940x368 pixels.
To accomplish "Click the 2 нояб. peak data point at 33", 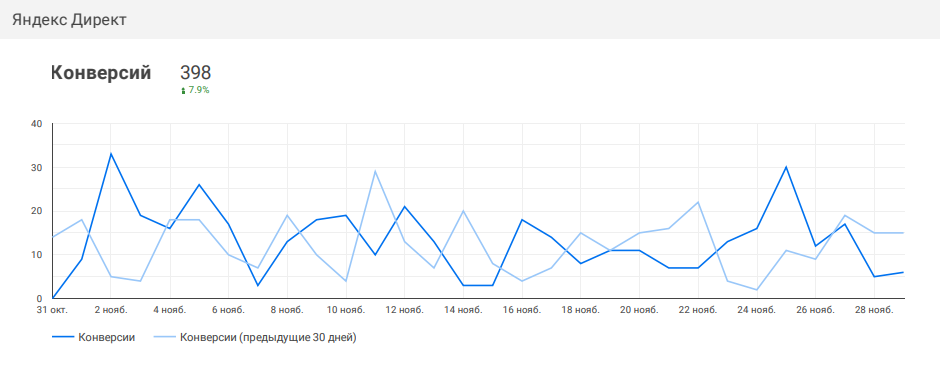I will (x=111, y=154).
